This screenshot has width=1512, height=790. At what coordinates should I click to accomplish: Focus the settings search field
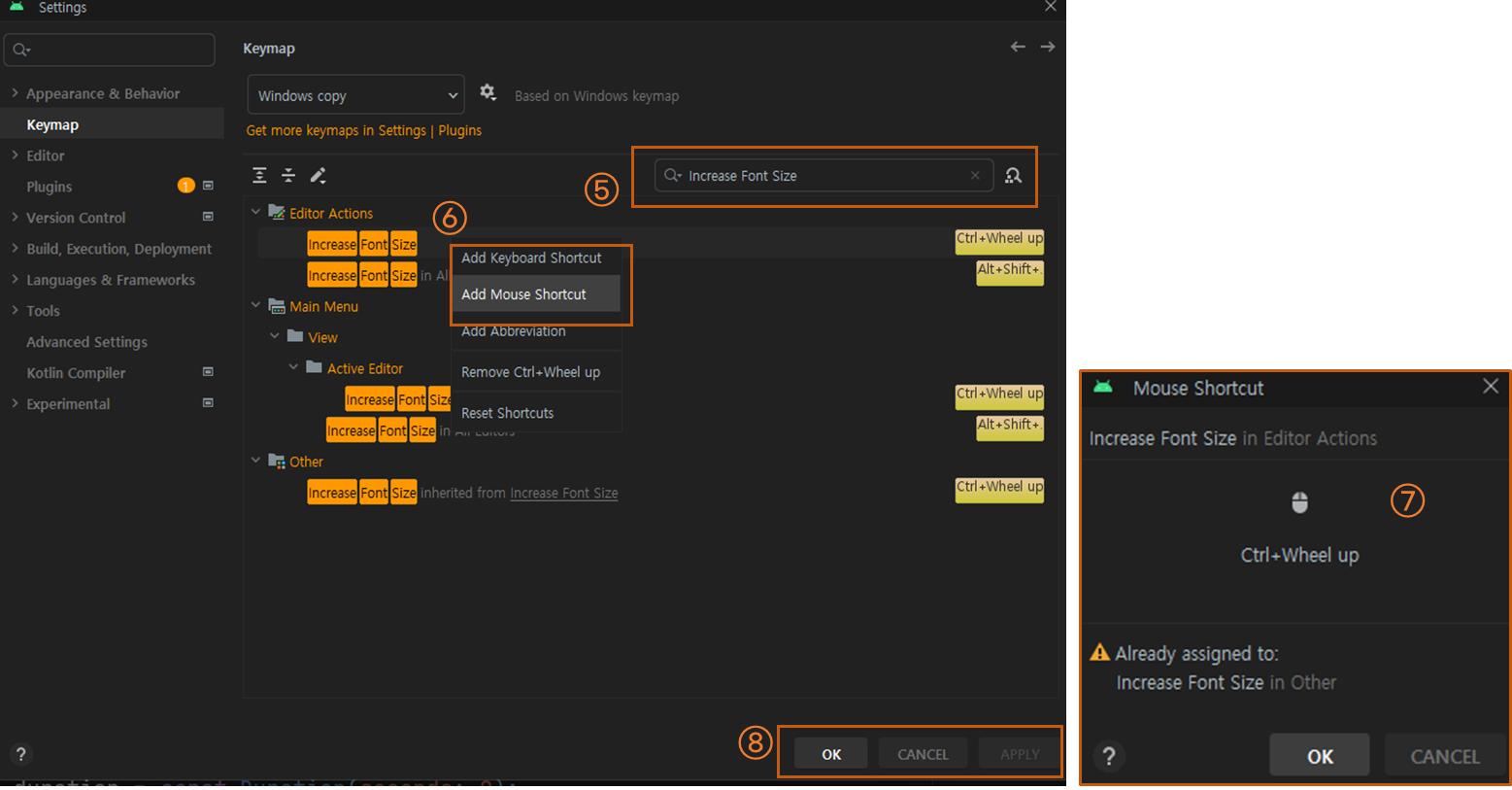click(x=110, y=50)
